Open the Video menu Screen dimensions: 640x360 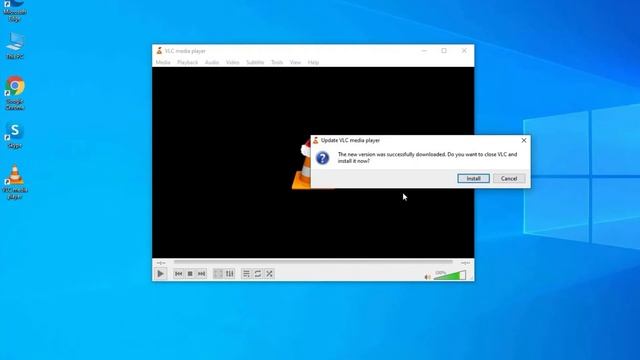(x=233, y=62)
